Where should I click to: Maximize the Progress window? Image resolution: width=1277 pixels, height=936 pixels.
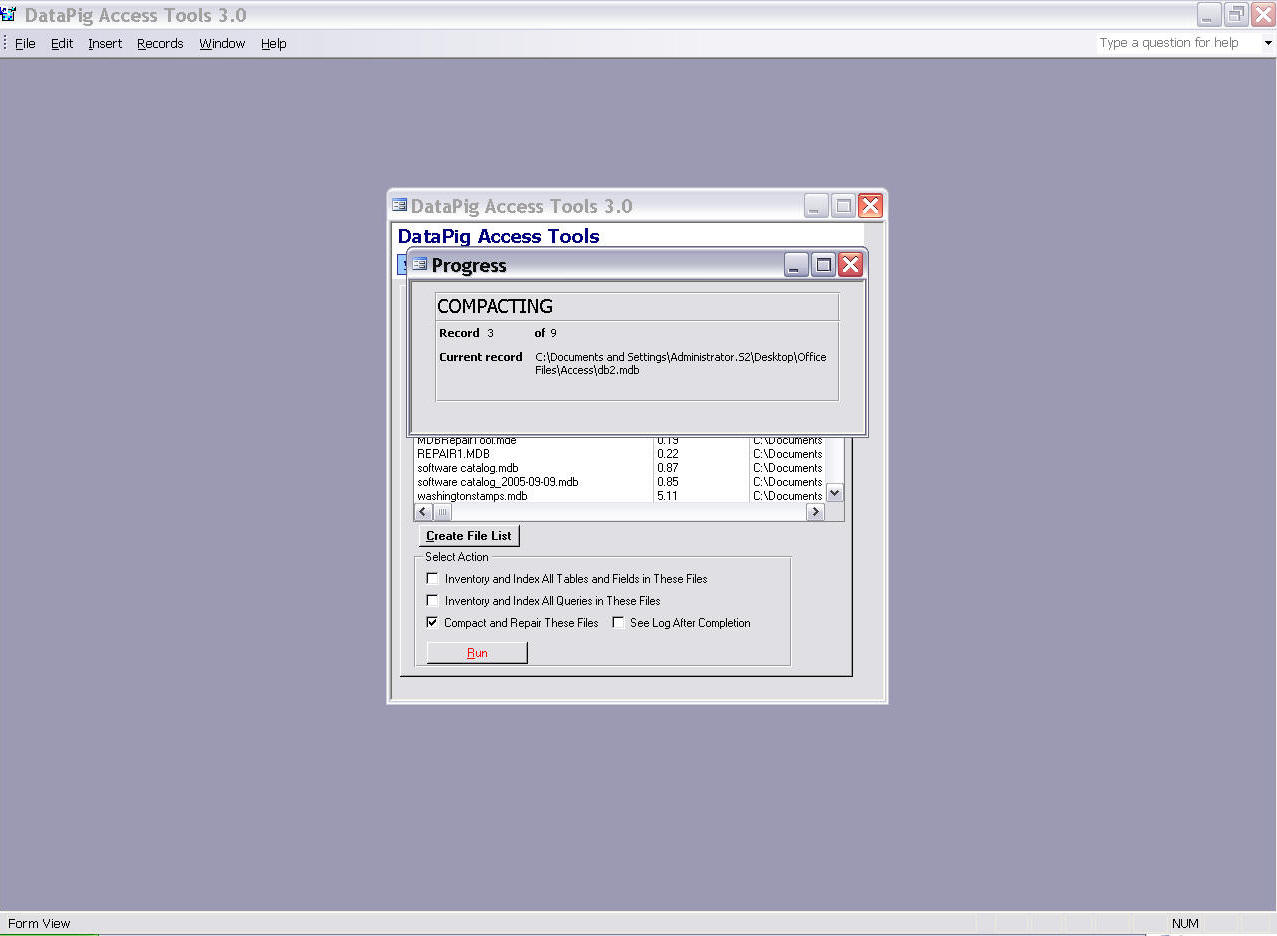pos(823,265)
